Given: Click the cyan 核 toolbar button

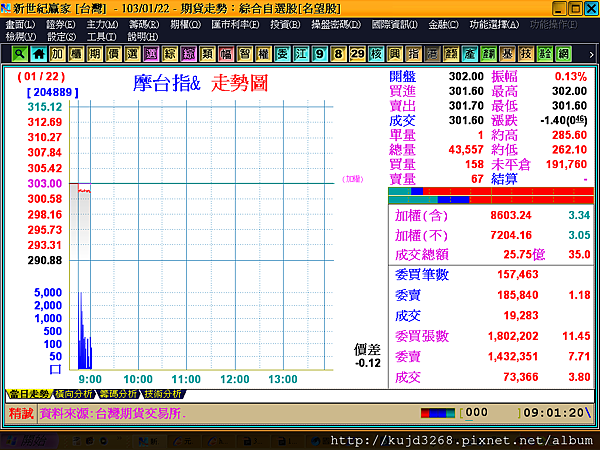Looking at the screenshot, I should tap(376, 54).
